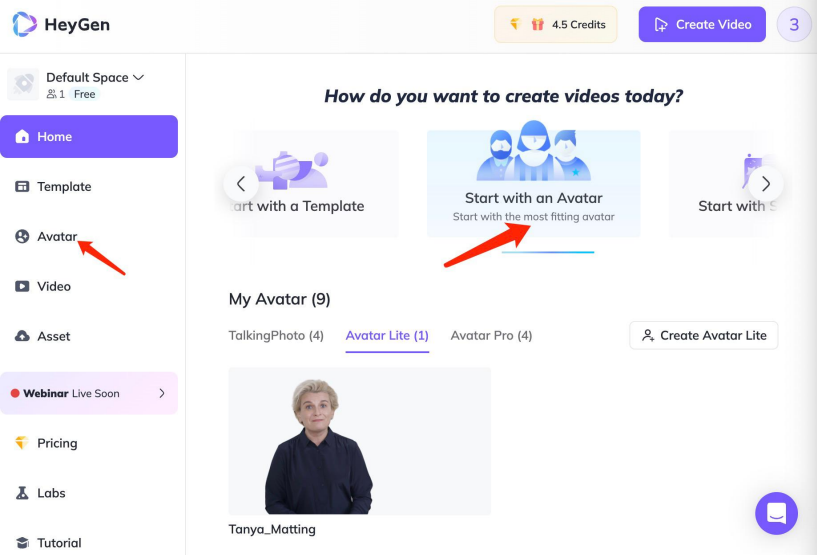Click the Create Video button
The width and height of the screenshot is (817, 555).
pos(702,24)
